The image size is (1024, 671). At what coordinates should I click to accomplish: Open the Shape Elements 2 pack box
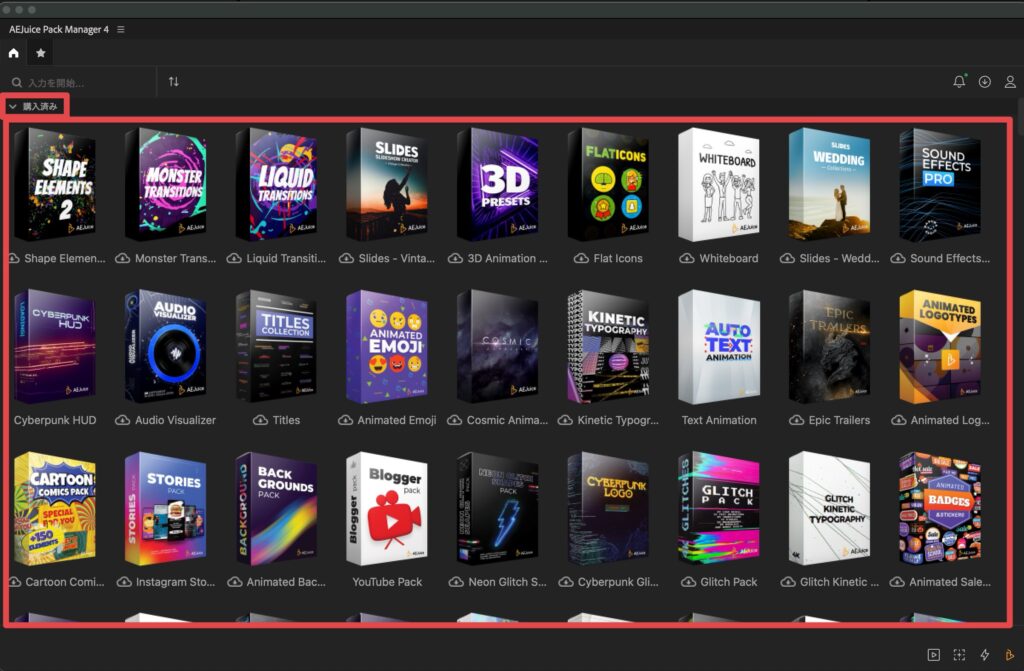(55, 184)
